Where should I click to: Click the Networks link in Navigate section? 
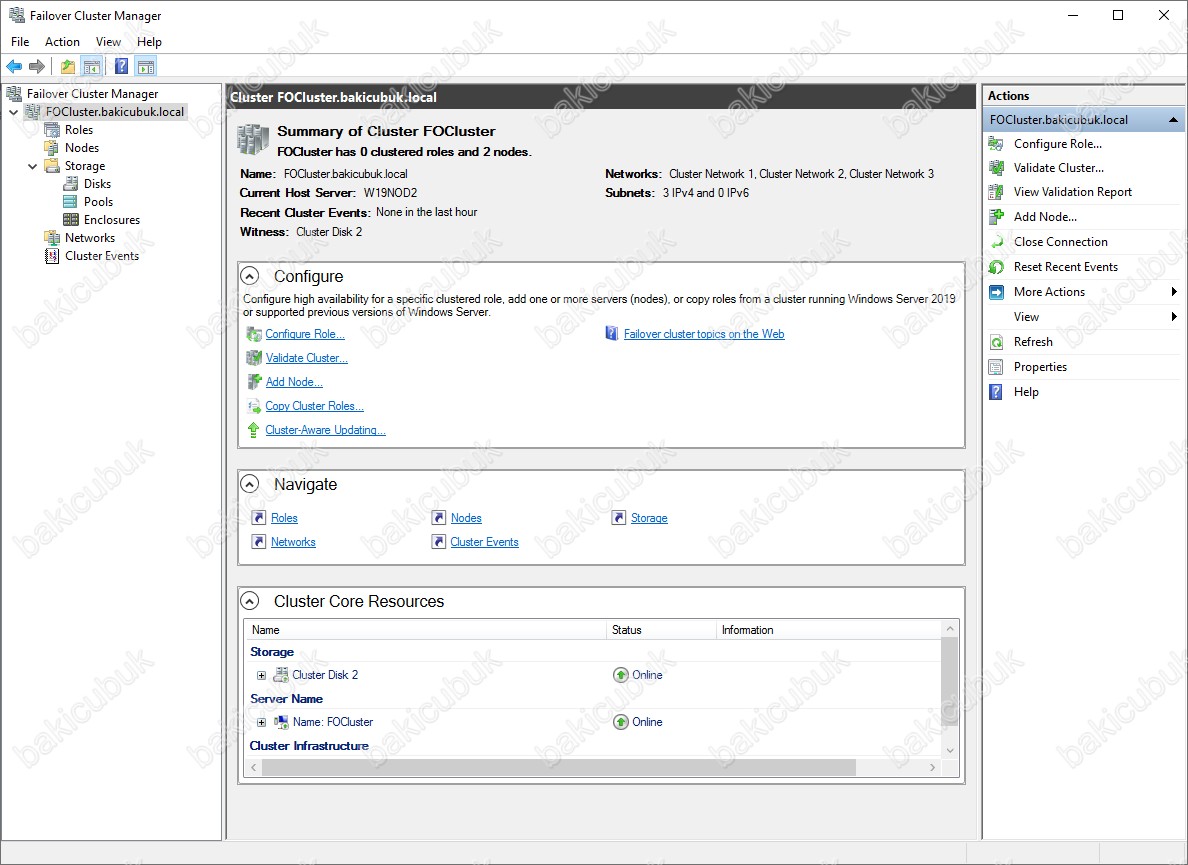[293, 542]
